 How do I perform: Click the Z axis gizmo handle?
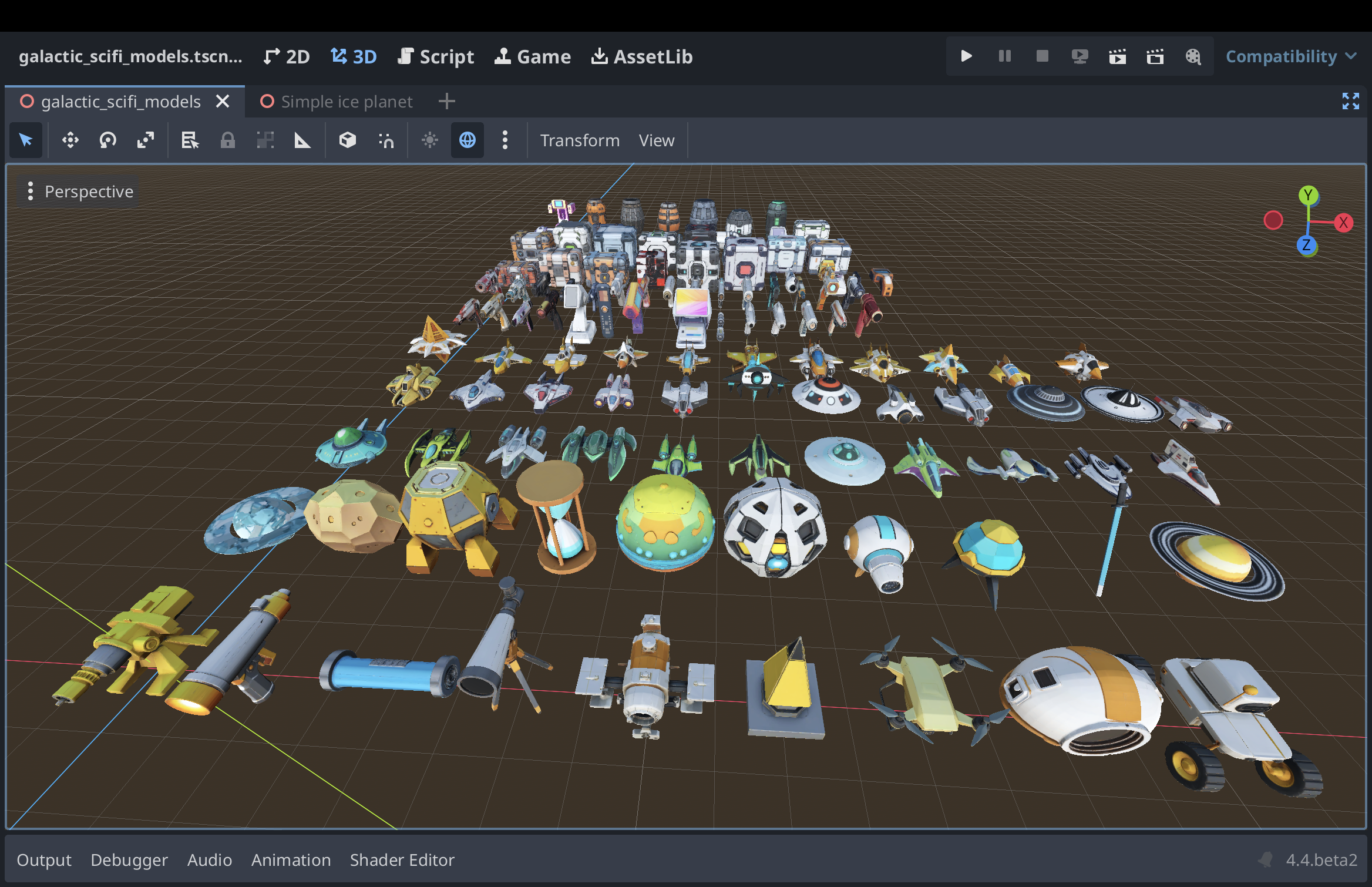coord(1306,245)
